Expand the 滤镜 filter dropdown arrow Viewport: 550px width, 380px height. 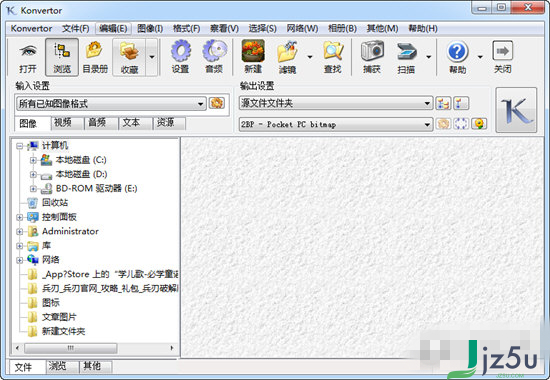(x=310, y=56)
